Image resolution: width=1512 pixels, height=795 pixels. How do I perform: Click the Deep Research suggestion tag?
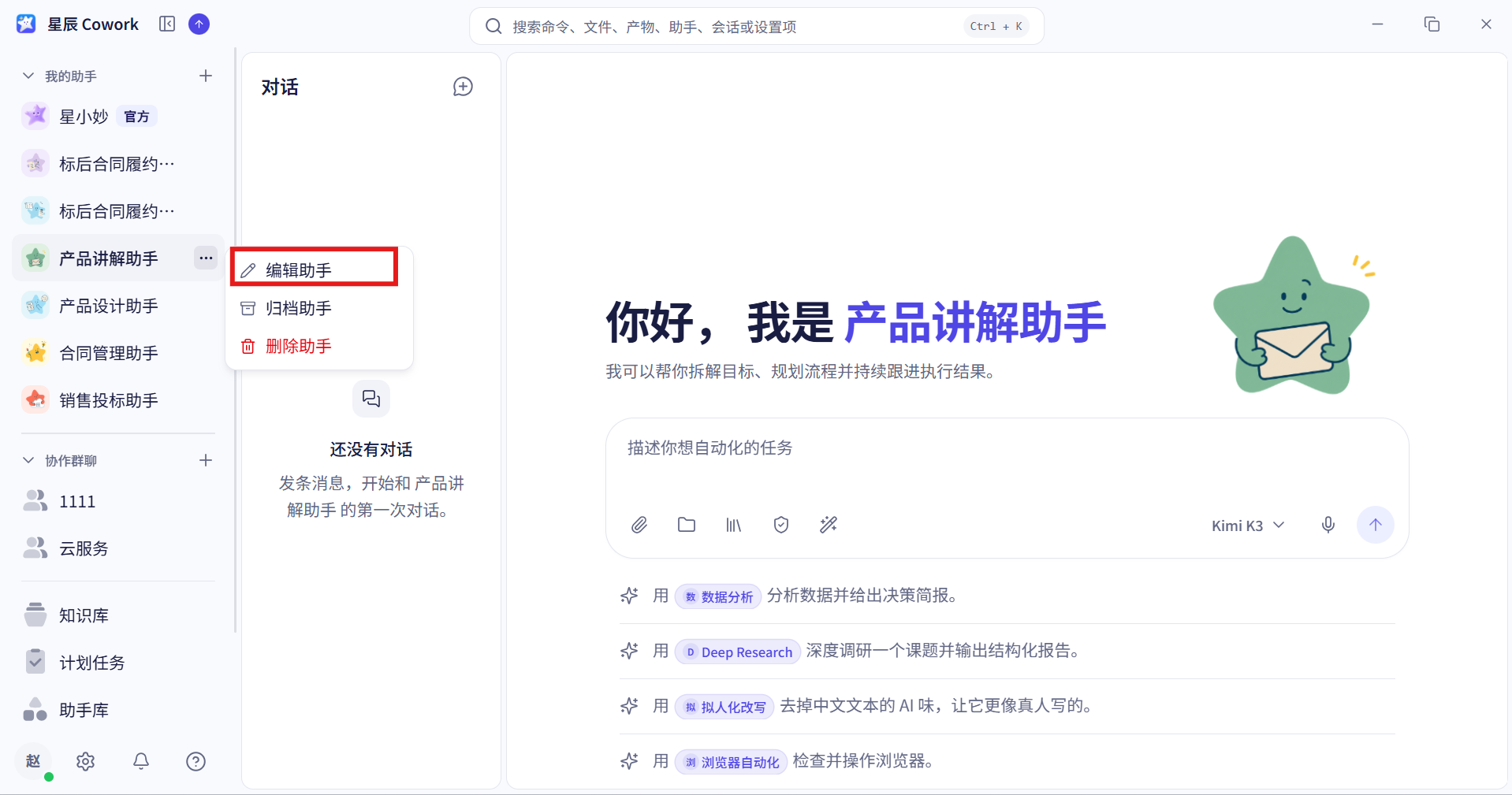(x=738, y=652)
